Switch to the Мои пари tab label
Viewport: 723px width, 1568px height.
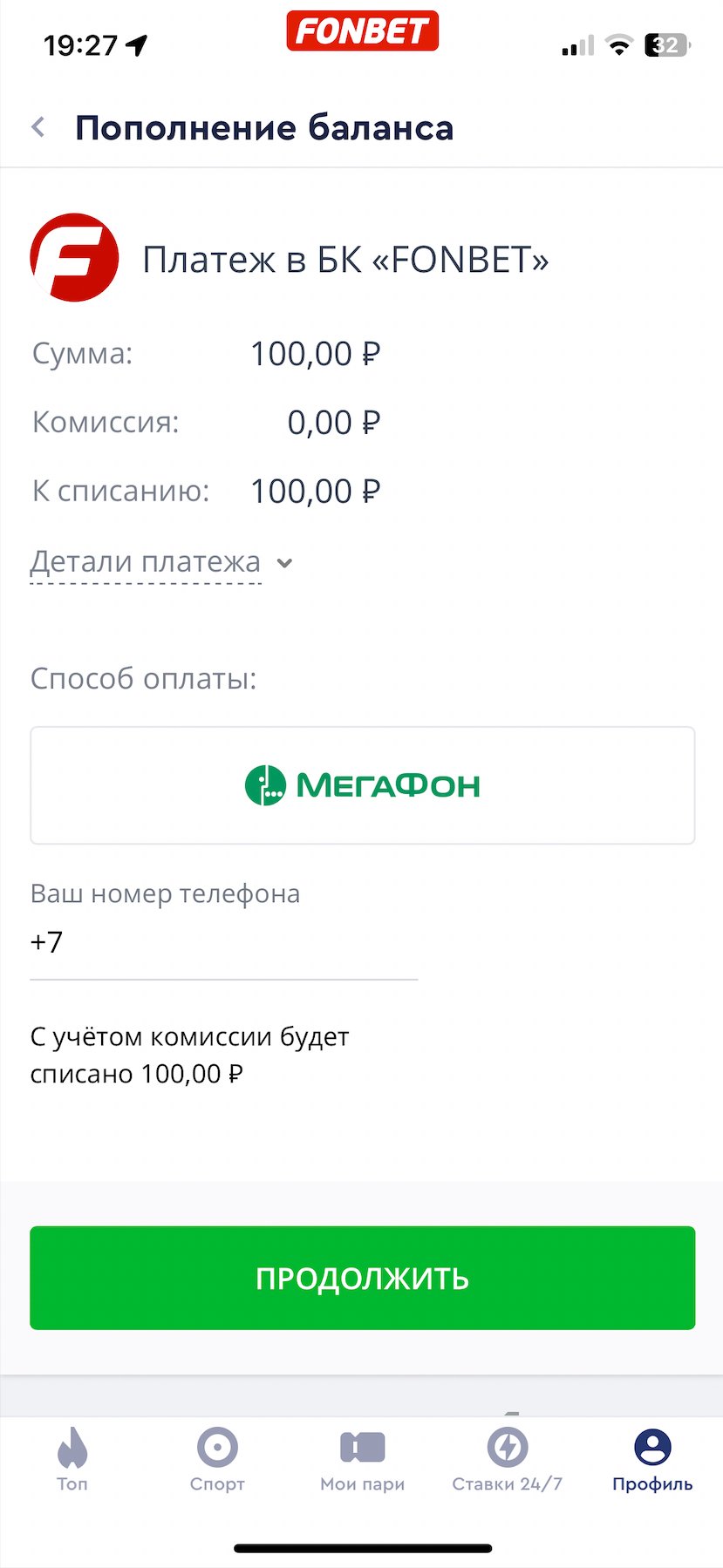point(362,1483)
